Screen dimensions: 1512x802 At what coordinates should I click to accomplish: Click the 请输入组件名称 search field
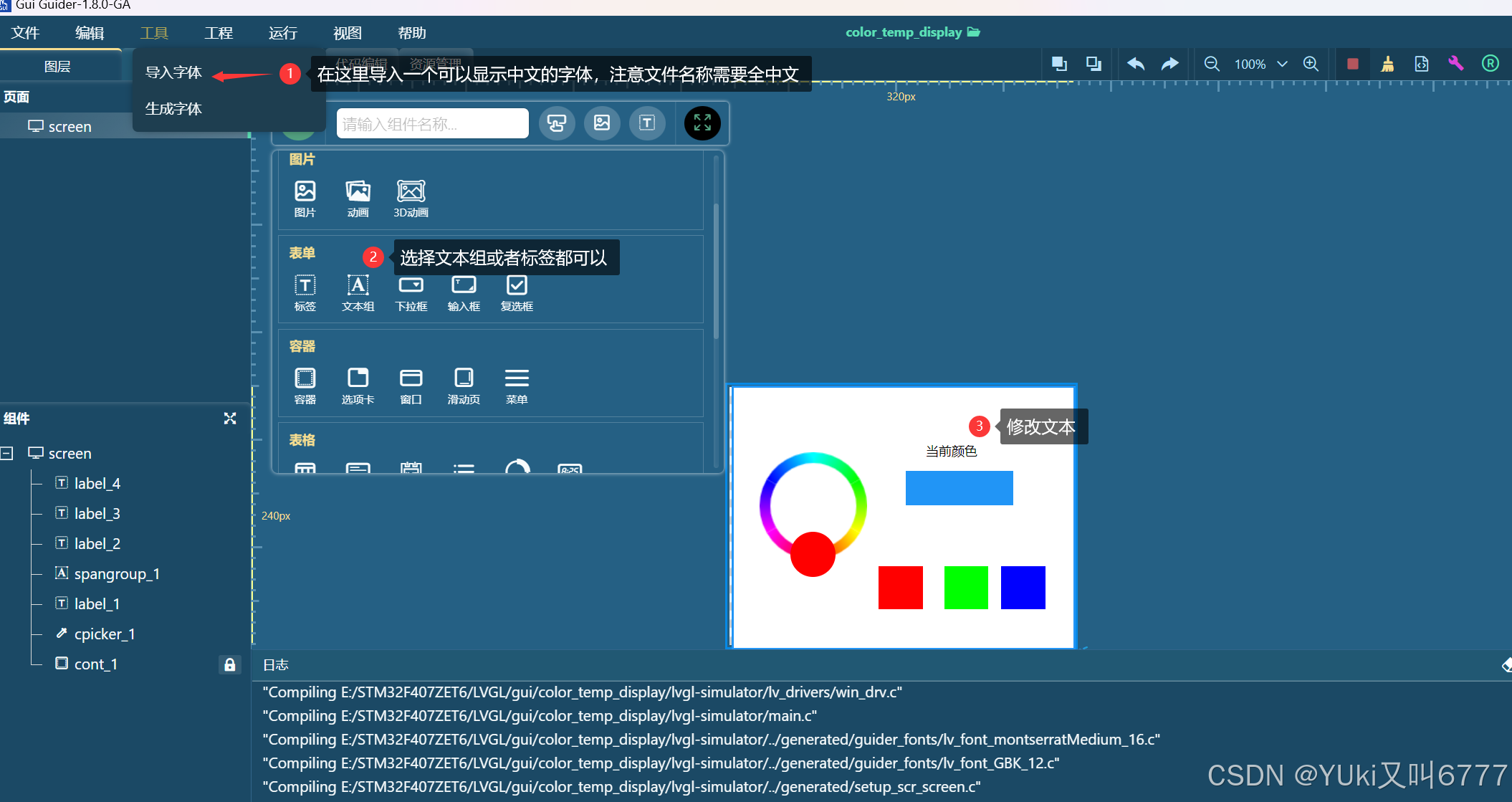(431, 123)
